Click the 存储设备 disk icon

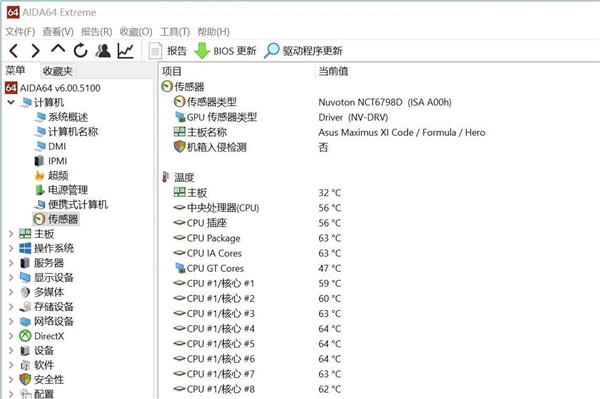click(x=25, y=306)
